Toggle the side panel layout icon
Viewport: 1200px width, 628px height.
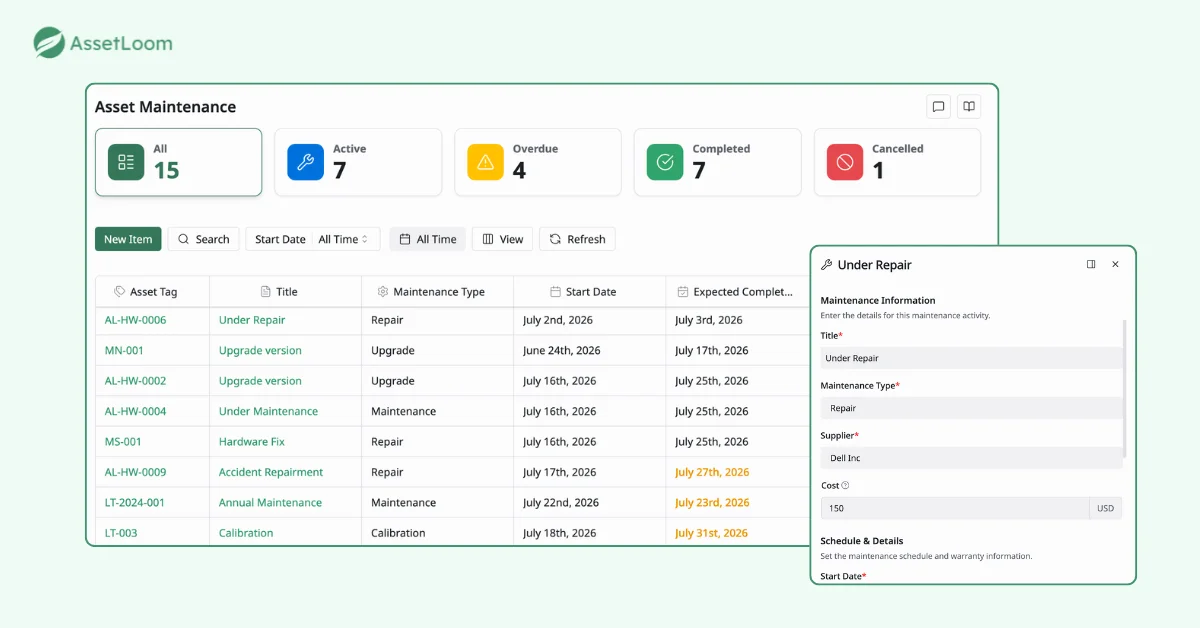(1091, 265)
